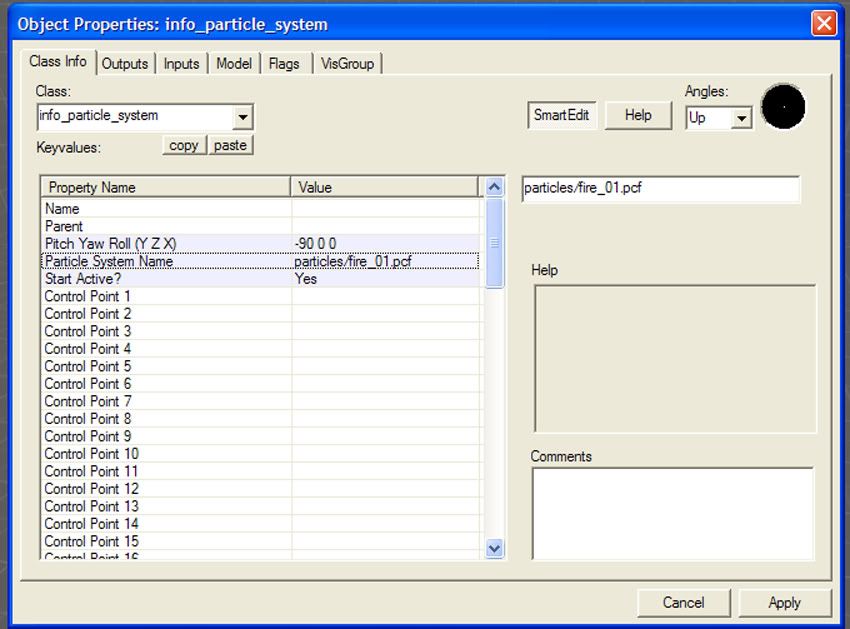Select the Flags tab
This screenshot has width=850, height=629.
coord(284,63)
